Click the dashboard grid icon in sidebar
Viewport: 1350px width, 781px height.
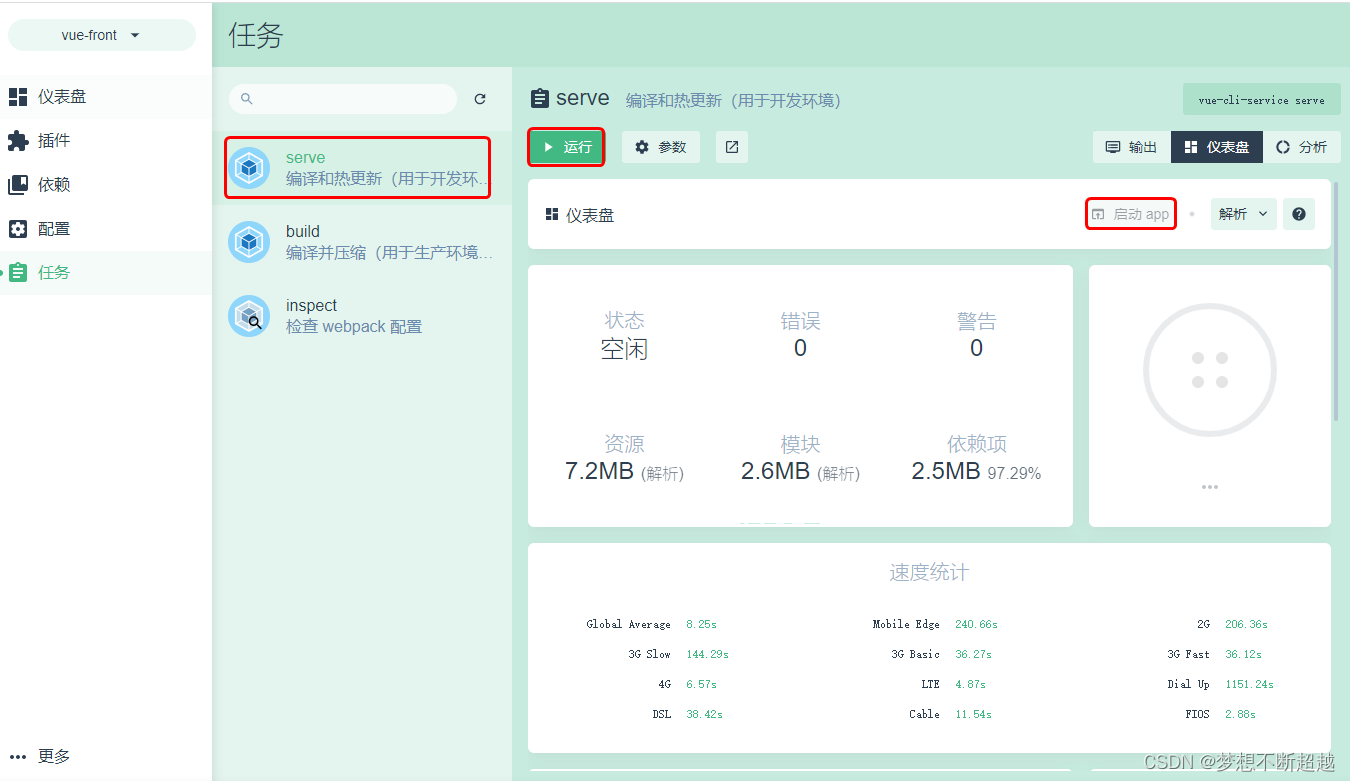coord(18,97)
